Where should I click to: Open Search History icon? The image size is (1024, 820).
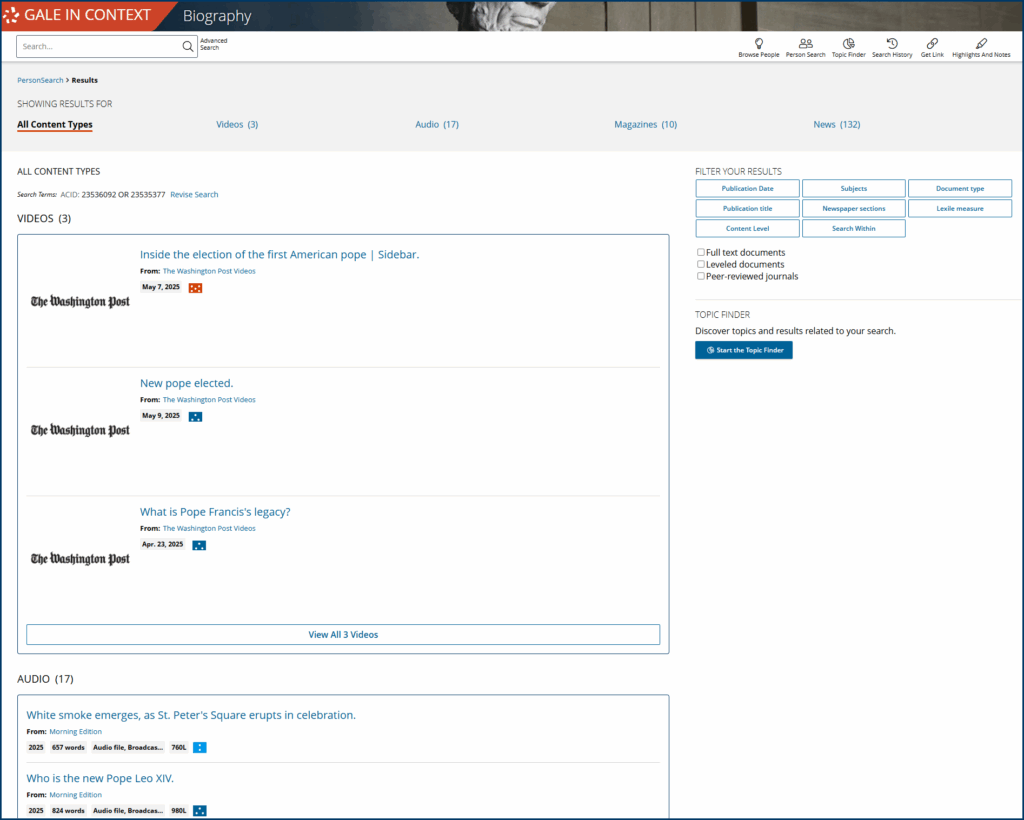892,44
